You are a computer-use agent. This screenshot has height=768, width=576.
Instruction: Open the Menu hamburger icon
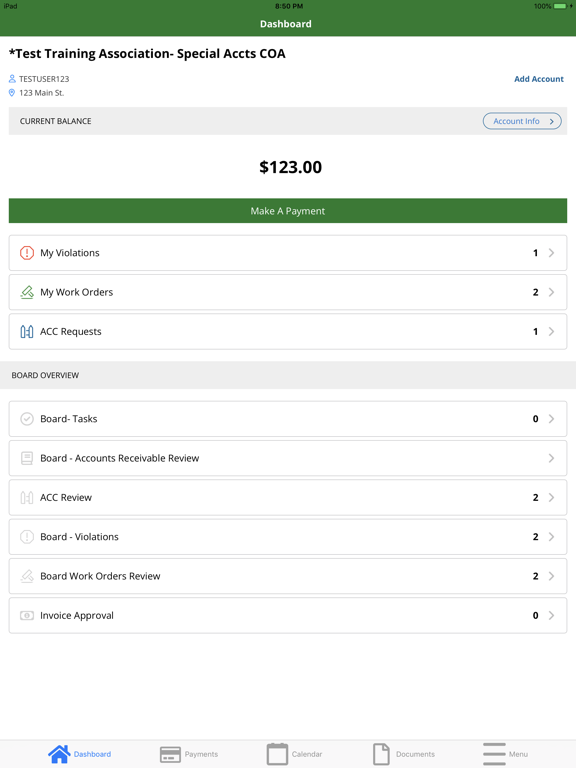494,754
